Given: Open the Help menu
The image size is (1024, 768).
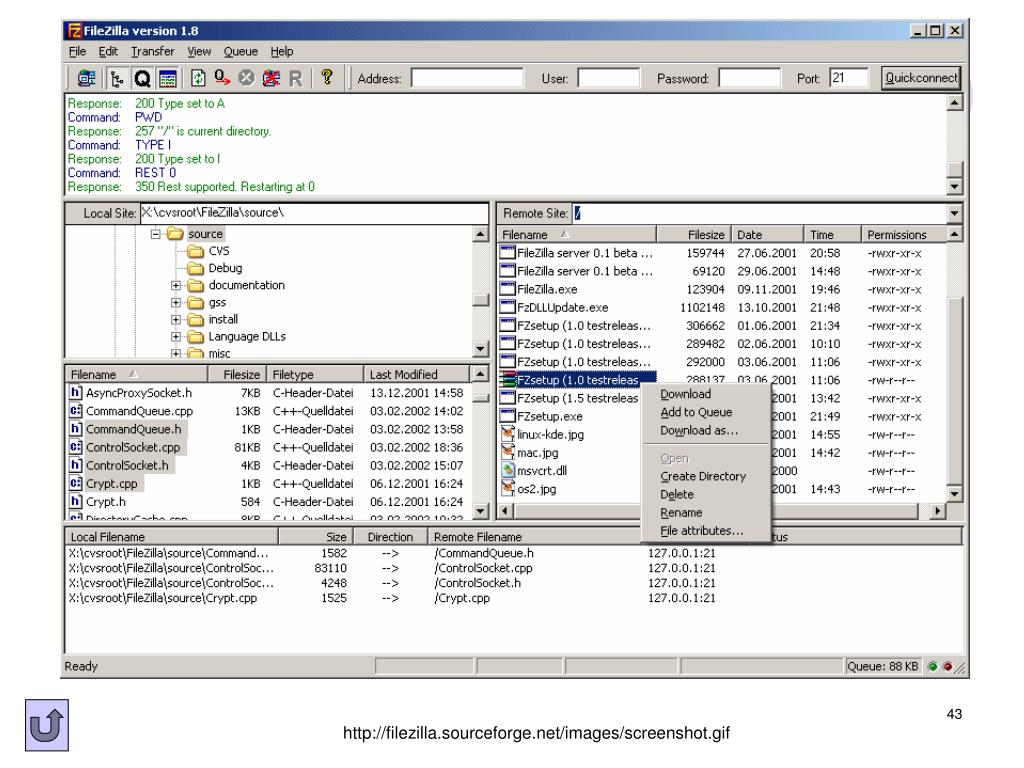Looking at the screenshot, I should (x=281, y=51).
